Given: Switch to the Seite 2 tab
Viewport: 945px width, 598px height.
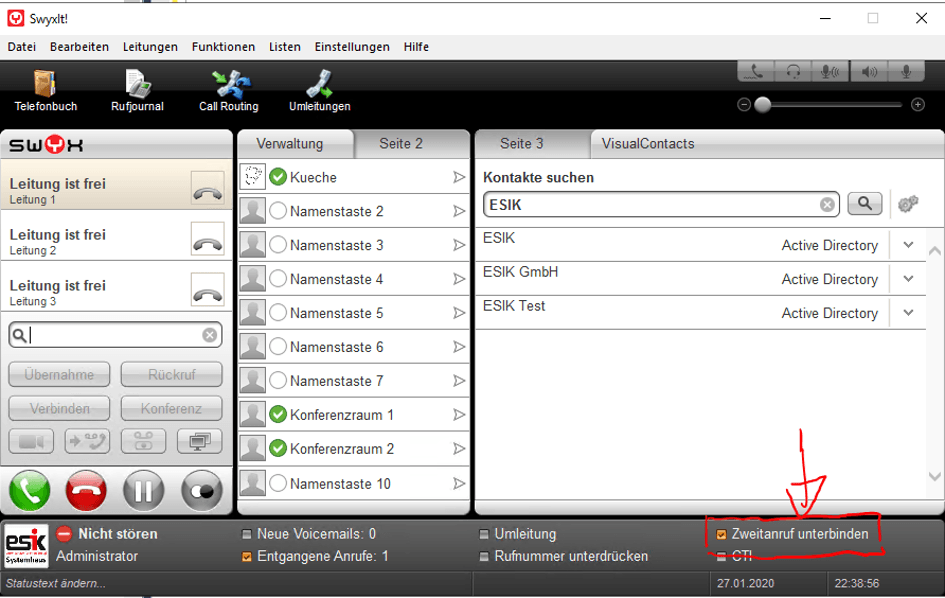Looking at the screenshot, I should pyautogui.click(x=401, y=143).
